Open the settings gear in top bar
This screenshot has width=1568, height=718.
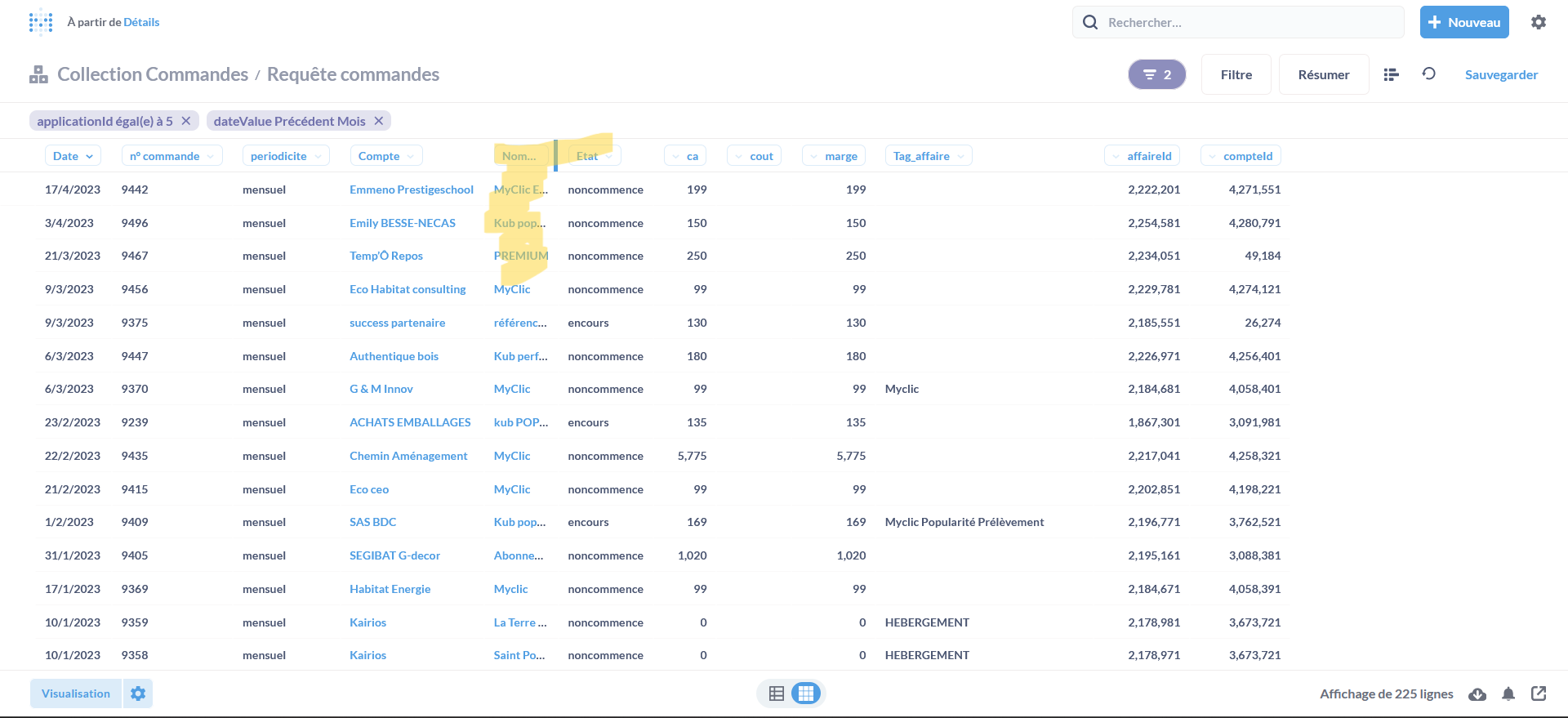pyautogui.click(x=1539, y=22)
